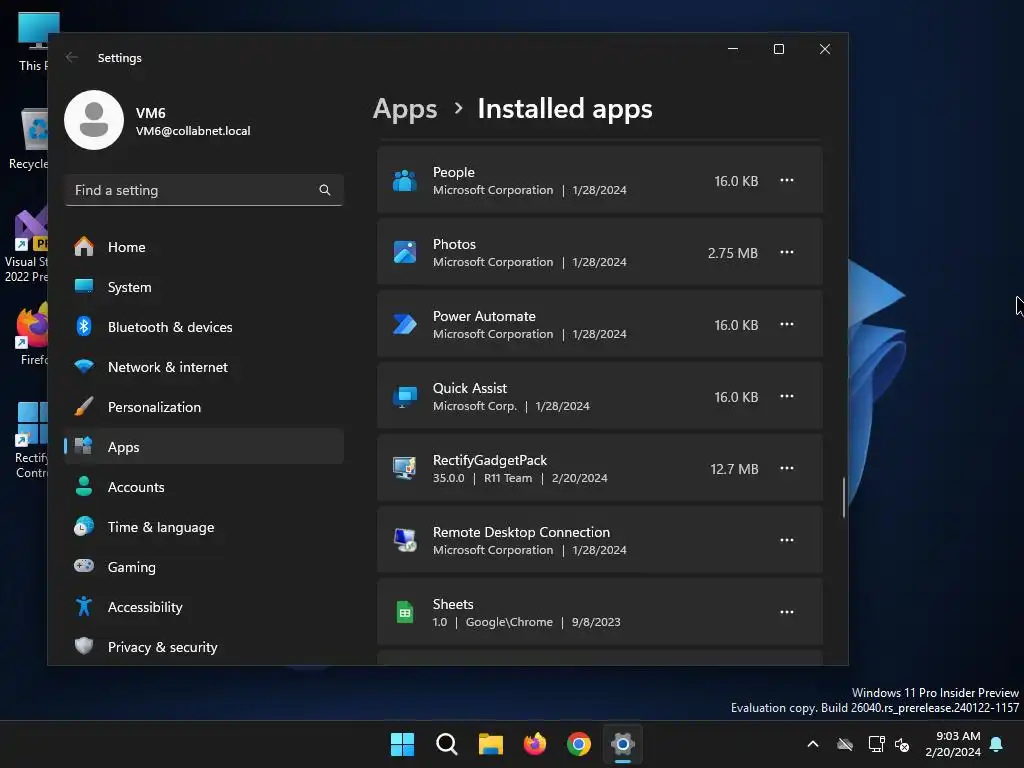Click the network display tray icon

[876, 744]
